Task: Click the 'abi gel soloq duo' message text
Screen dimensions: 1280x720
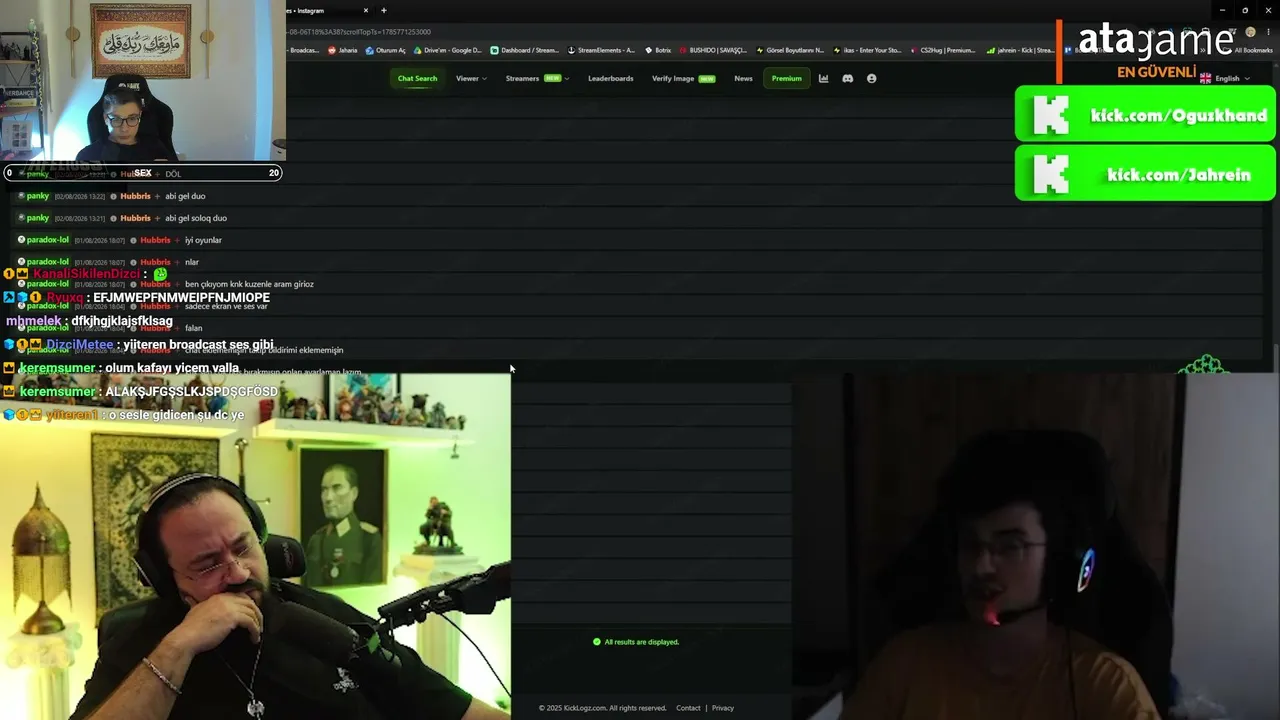Action: click(196, 218)
